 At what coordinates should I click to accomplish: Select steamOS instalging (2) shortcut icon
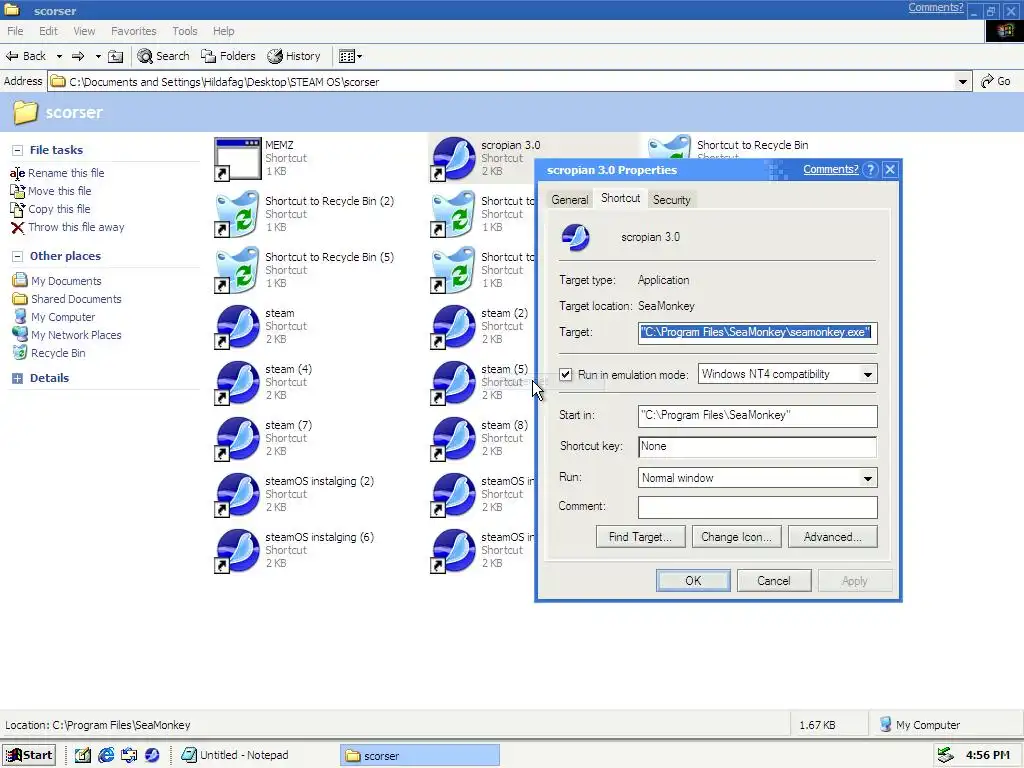click(x=238, y=495)
